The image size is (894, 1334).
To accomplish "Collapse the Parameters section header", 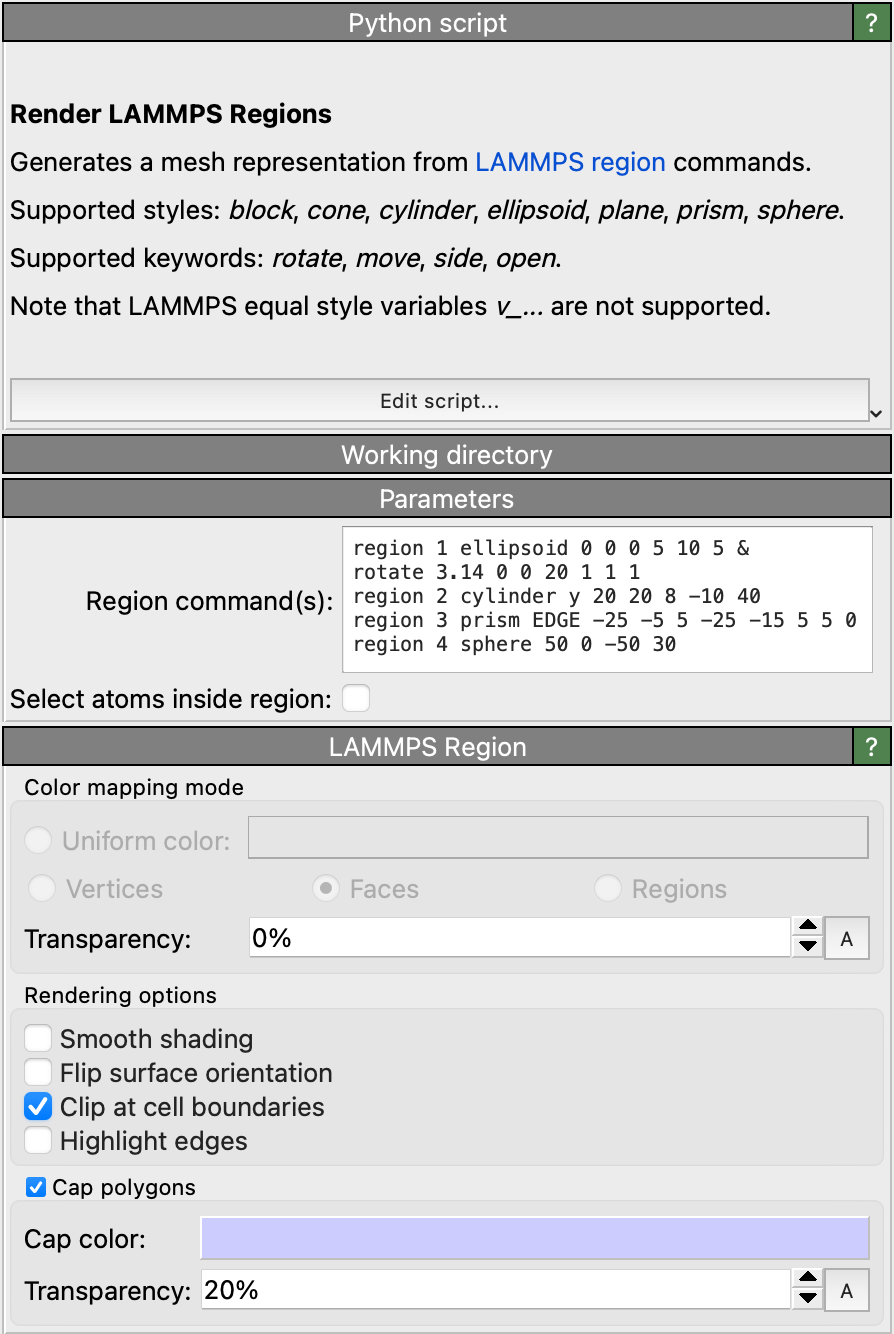I will pyautogui.click(x=446, y=498).
